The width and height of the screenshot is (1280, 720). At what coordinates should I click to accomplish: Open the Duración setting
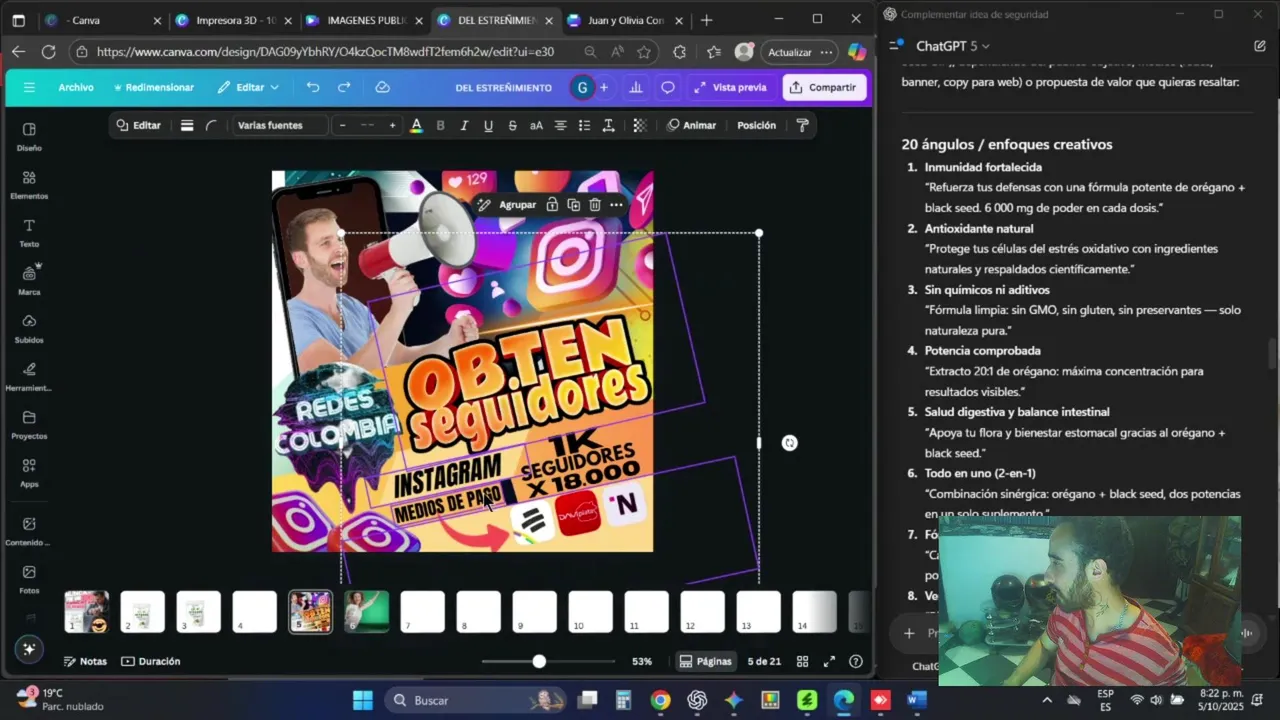coord(151,662)
